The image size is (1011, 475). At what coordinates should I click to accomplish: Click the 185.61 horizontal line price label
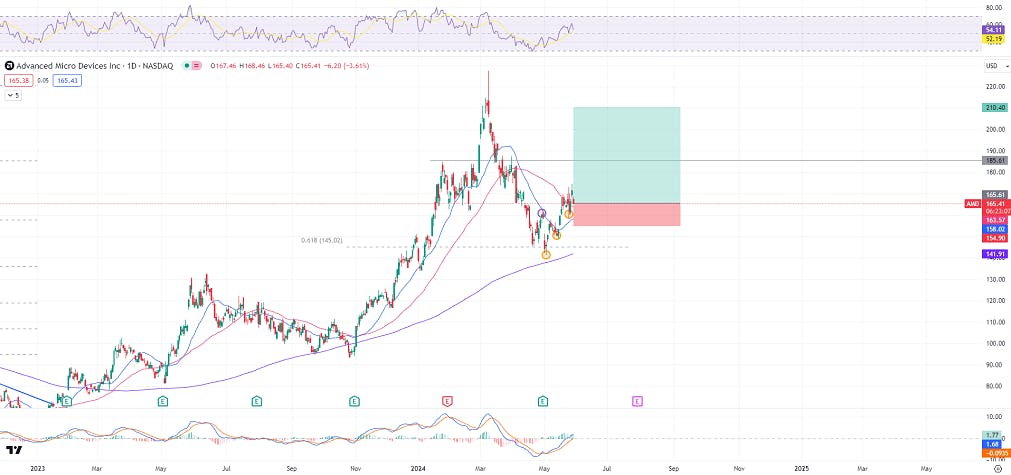(x=994, y=160)
